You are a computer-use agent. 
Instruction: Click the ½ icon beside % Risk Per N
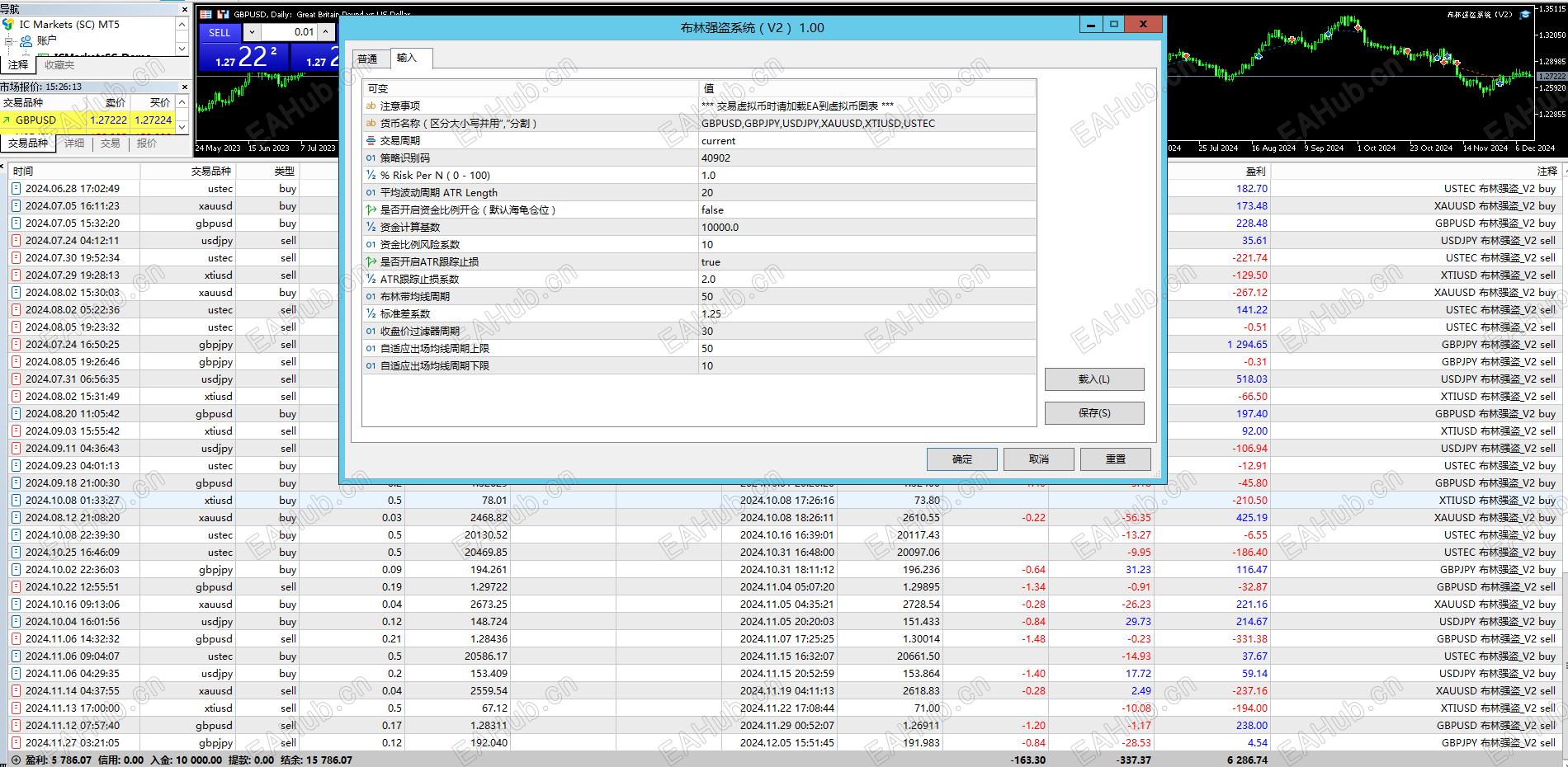(x=371, y=176)
